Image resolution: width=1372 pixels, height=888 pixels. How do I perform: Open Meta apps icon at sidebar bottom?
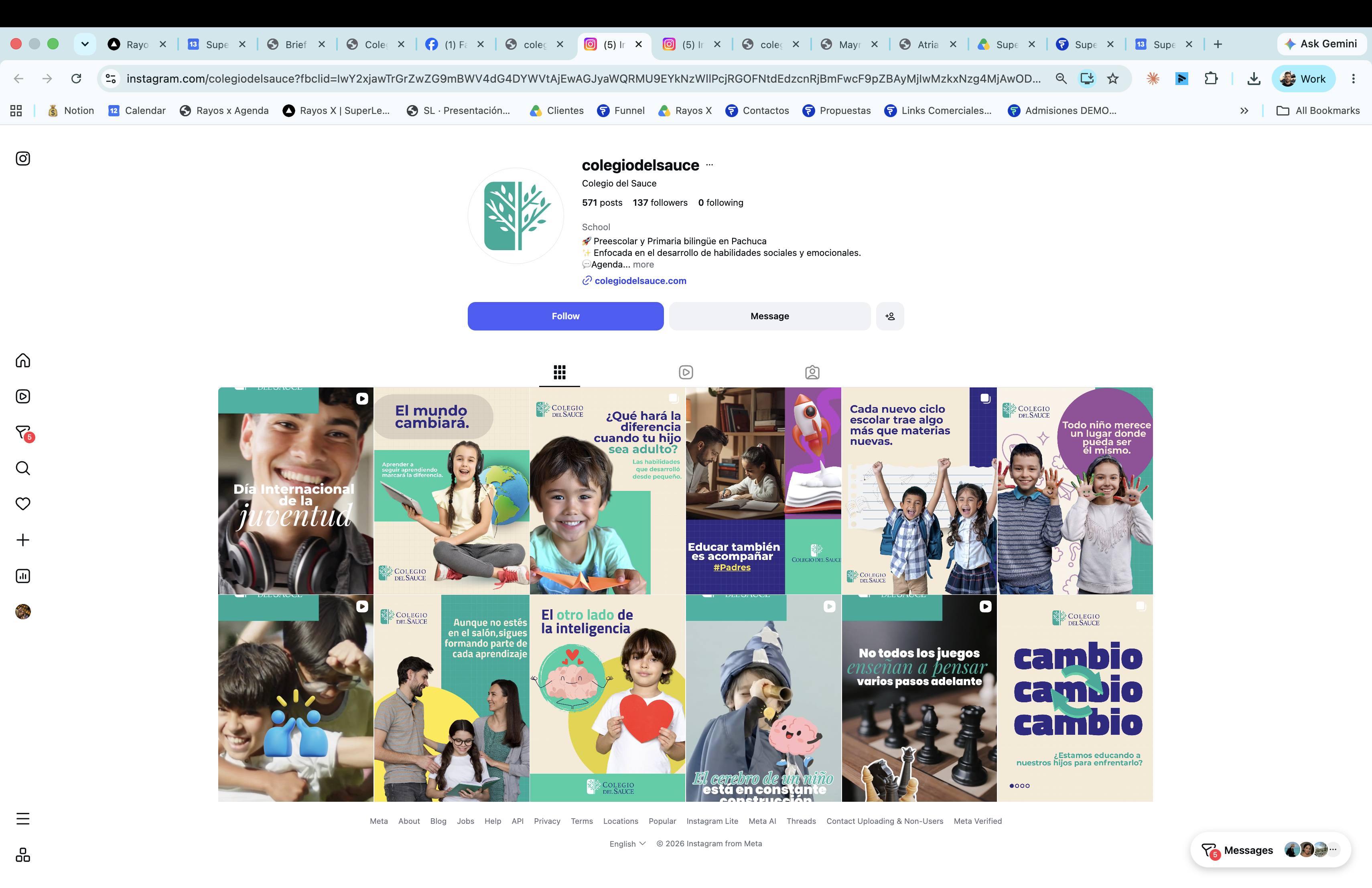pos(22,855)
